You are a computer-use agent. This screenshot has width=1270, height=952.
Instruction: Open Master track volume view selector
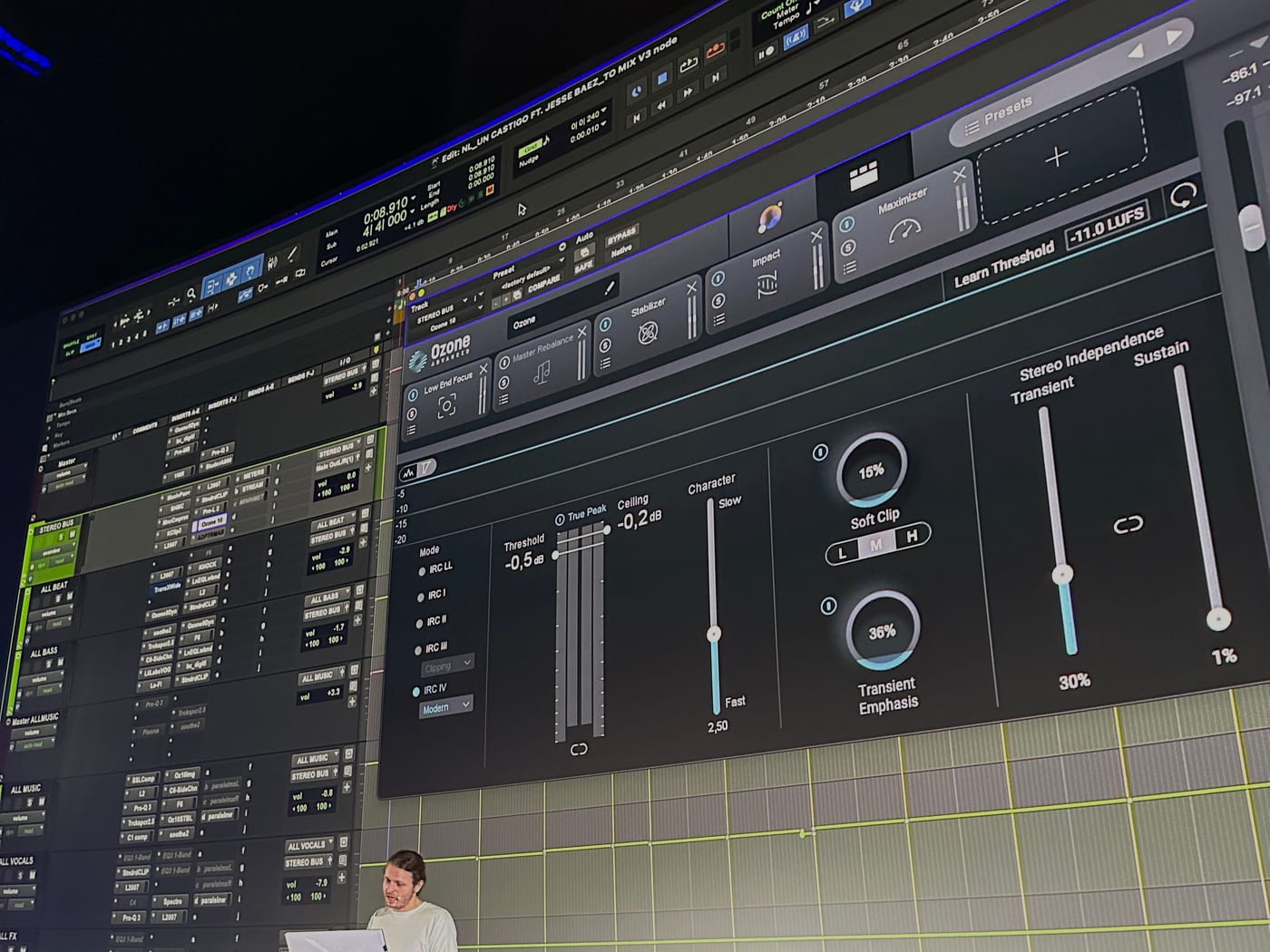point(64,475)
